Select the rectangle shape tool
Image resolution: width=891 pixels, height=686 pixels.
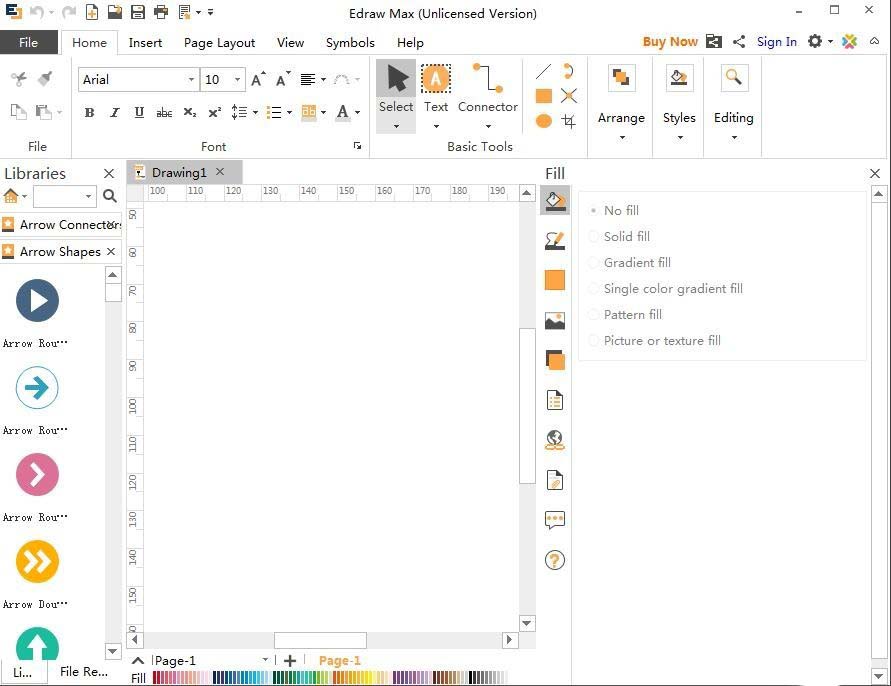point(544,96)
